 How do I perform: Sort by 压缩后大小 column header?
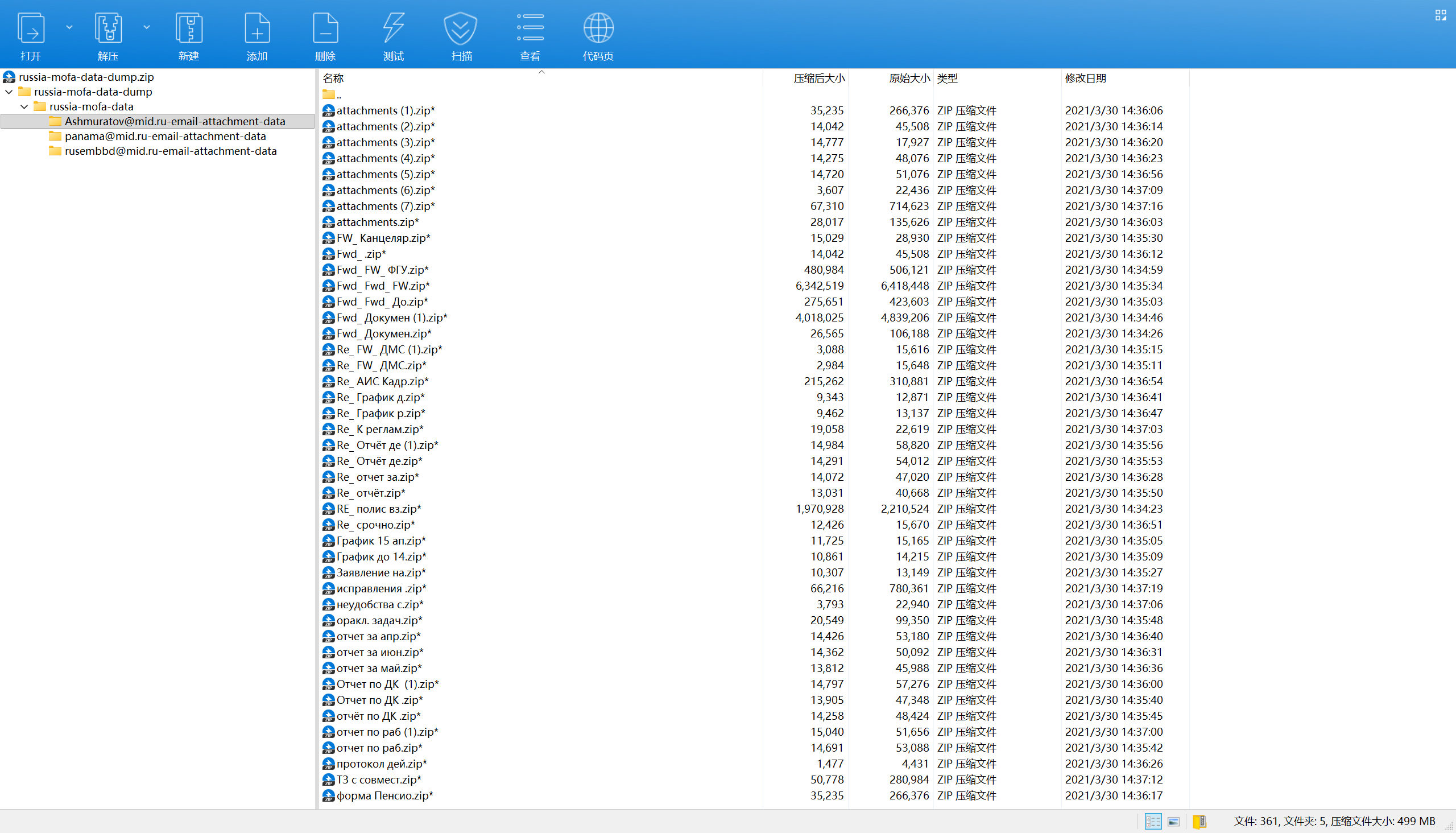click(x=818, y=79)
